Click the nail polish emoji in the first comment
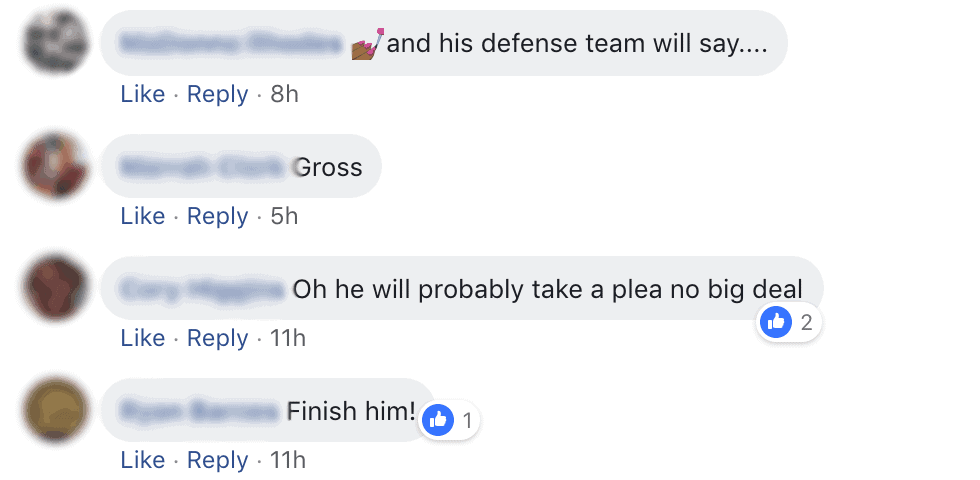The image size is (980, 480). pos(367,44)
